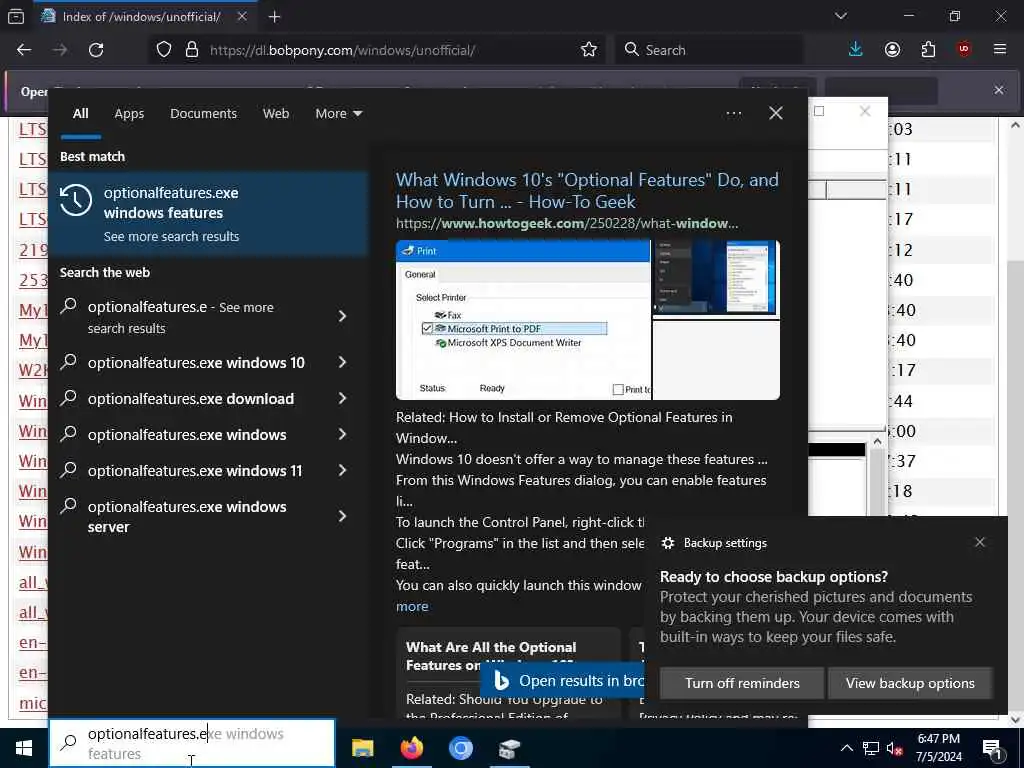Screen dimensions: 1024x768
Task: Close the Index of /windows/unofficial/ tab
Action: [242, 17]
